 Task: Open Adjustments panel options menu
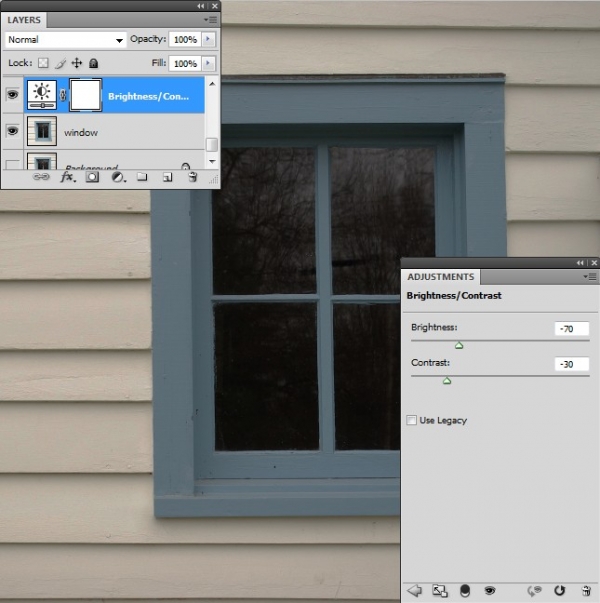pyautogui.click(x=590, y=277)
